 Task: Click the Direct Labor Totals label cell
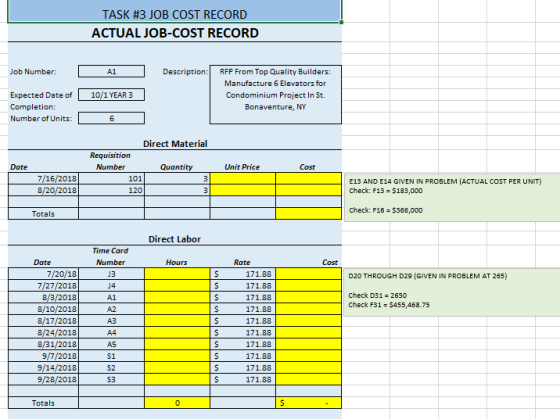point(43,403)
